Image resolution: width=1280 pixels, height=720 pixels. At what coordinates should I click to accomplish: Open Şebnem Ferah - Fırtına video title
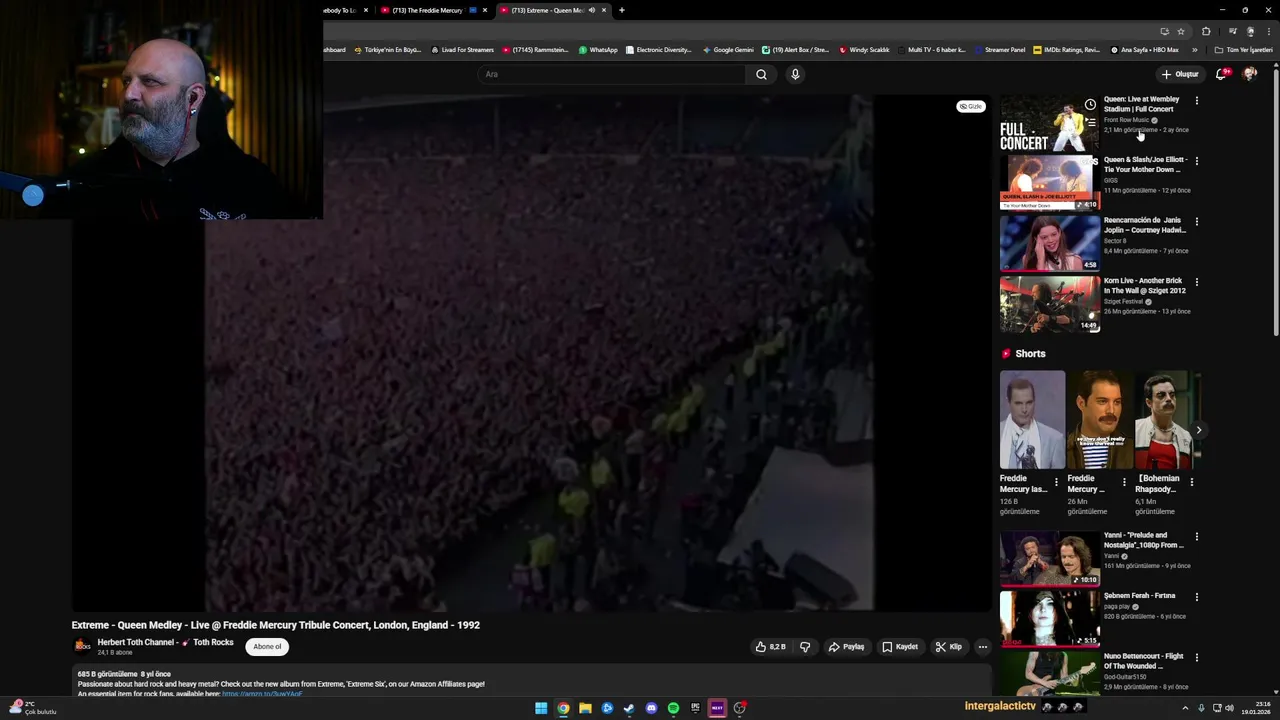[x=1139, y=596]
